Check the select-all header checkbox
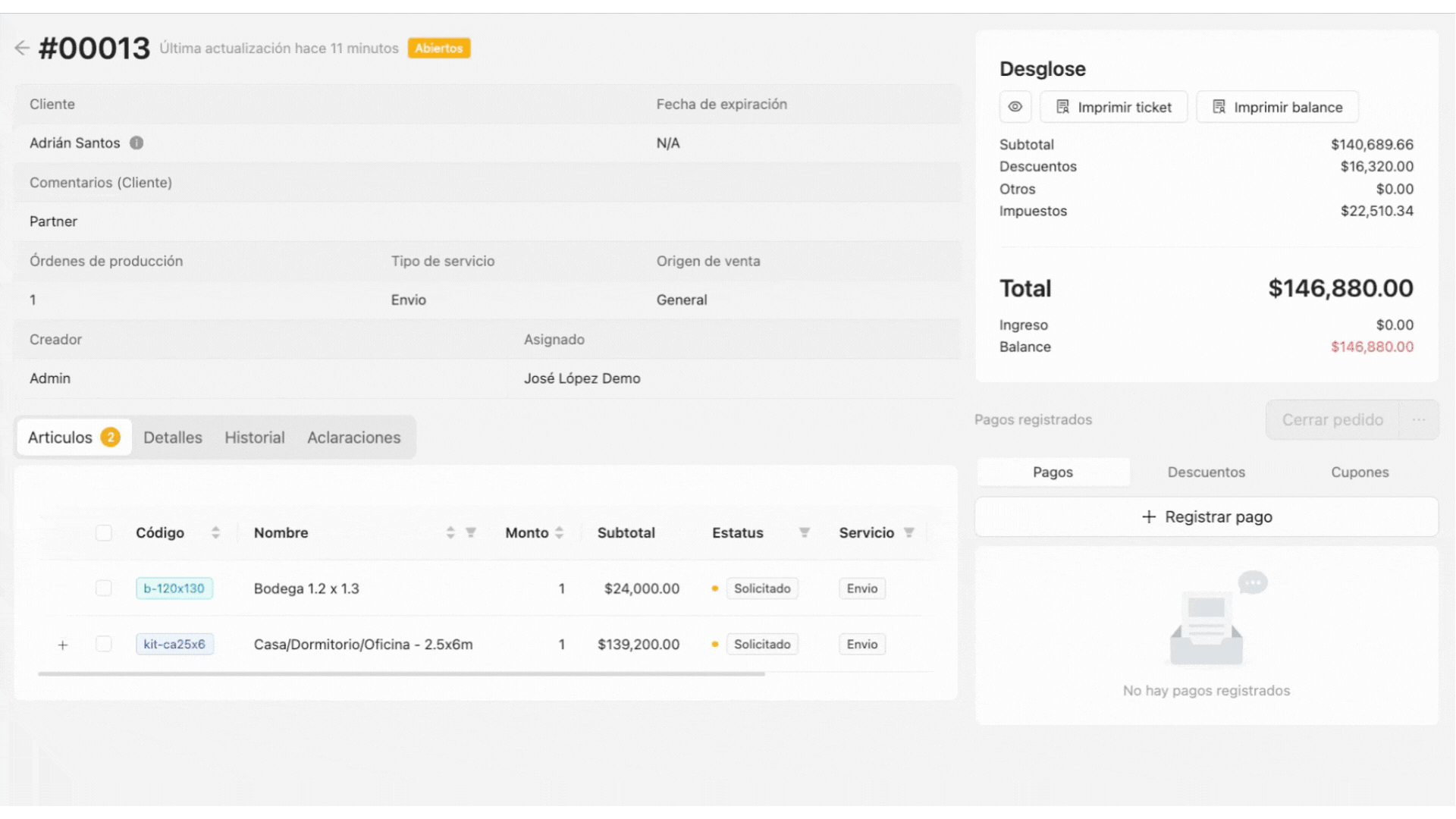Screen dimensions: 1456x819 click(104, 532)
